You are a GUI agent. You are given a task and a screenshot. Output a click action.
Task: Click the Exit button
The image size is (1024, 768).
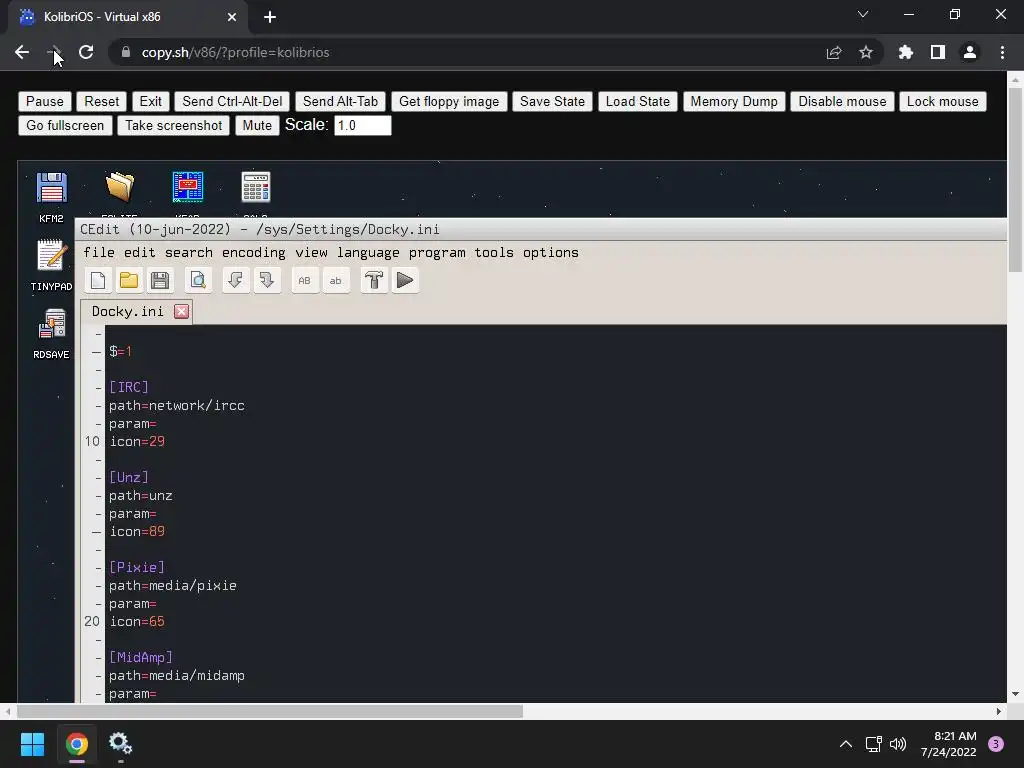click(x=150, y=101)
